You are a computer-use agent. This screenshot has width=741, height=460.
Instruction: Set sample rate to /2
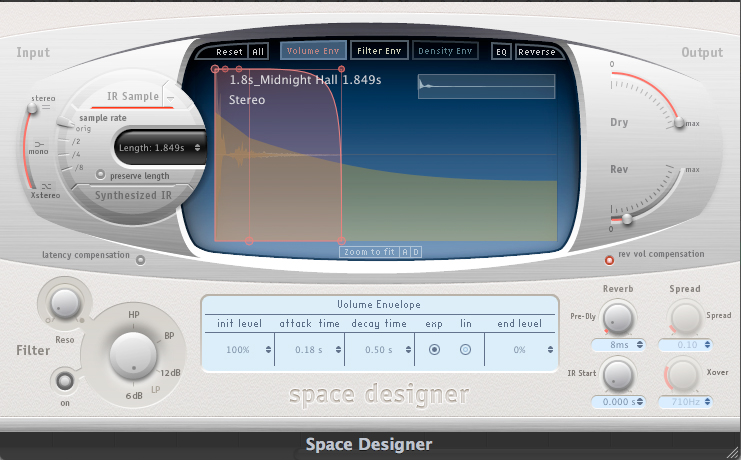[76, 141]
